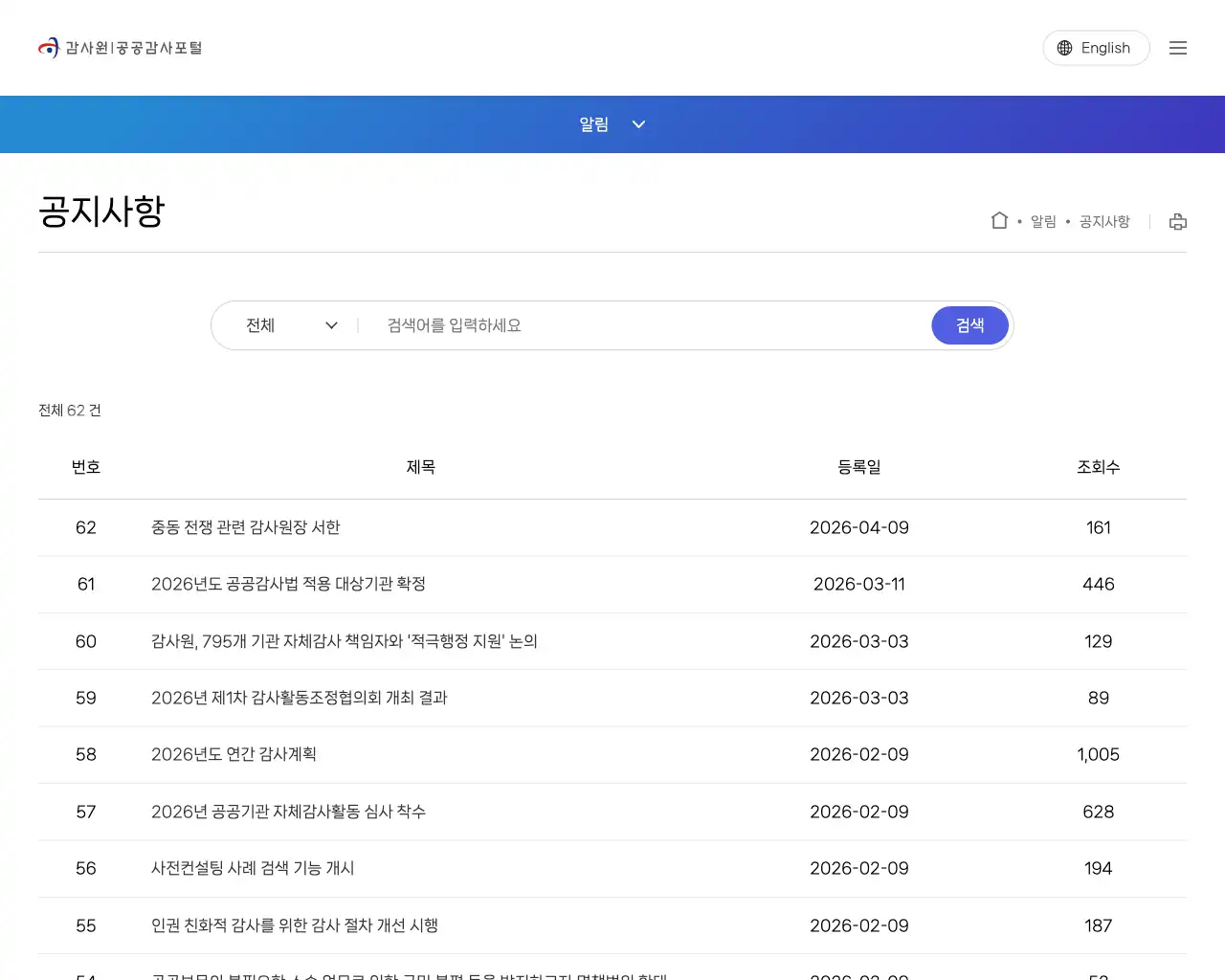The image size is (1225, 980).
Task: Open the 공지사항 breadcrumb link
Action: coord(1104,221)
